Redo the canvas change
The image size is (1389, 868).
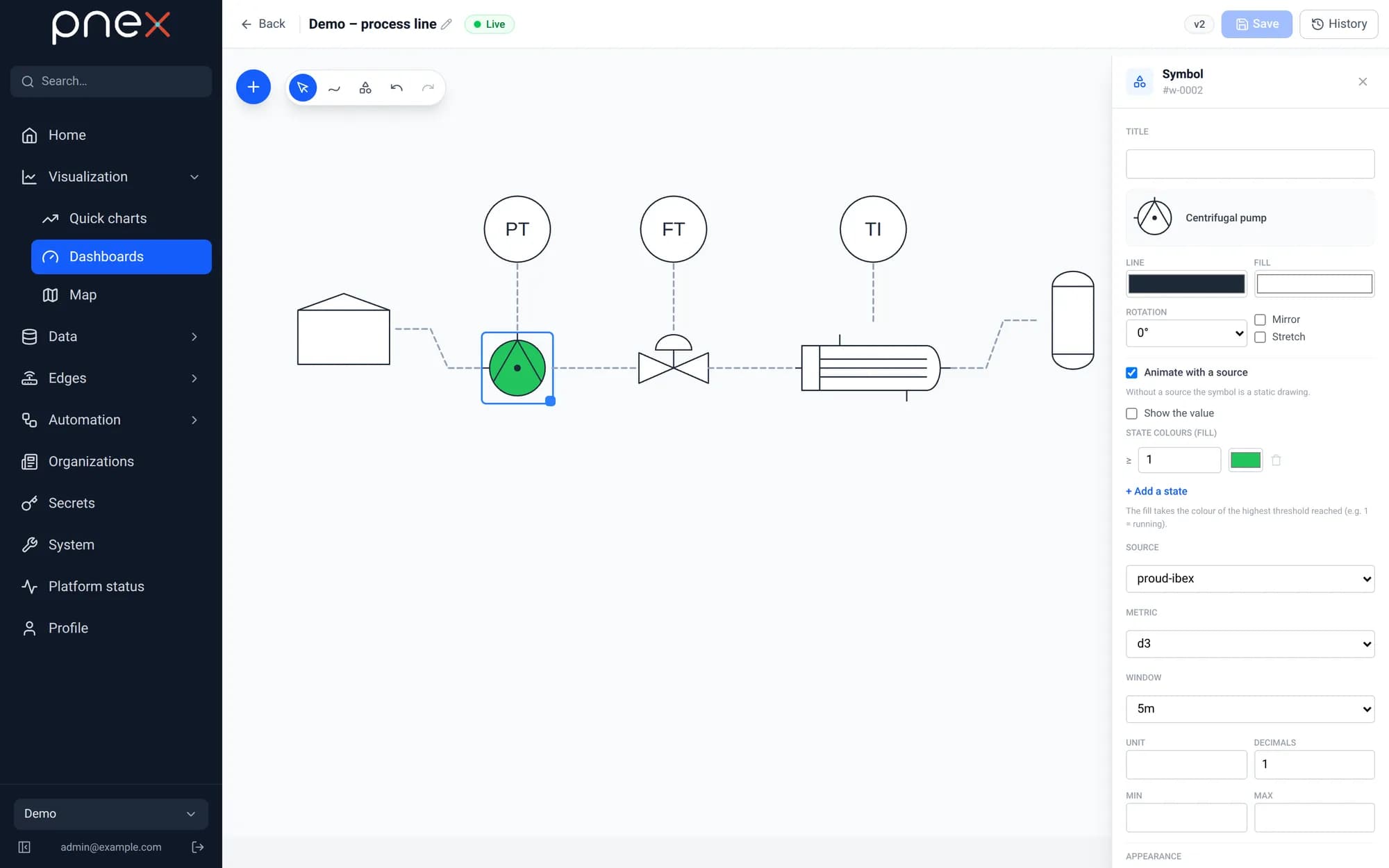(428, 87)
